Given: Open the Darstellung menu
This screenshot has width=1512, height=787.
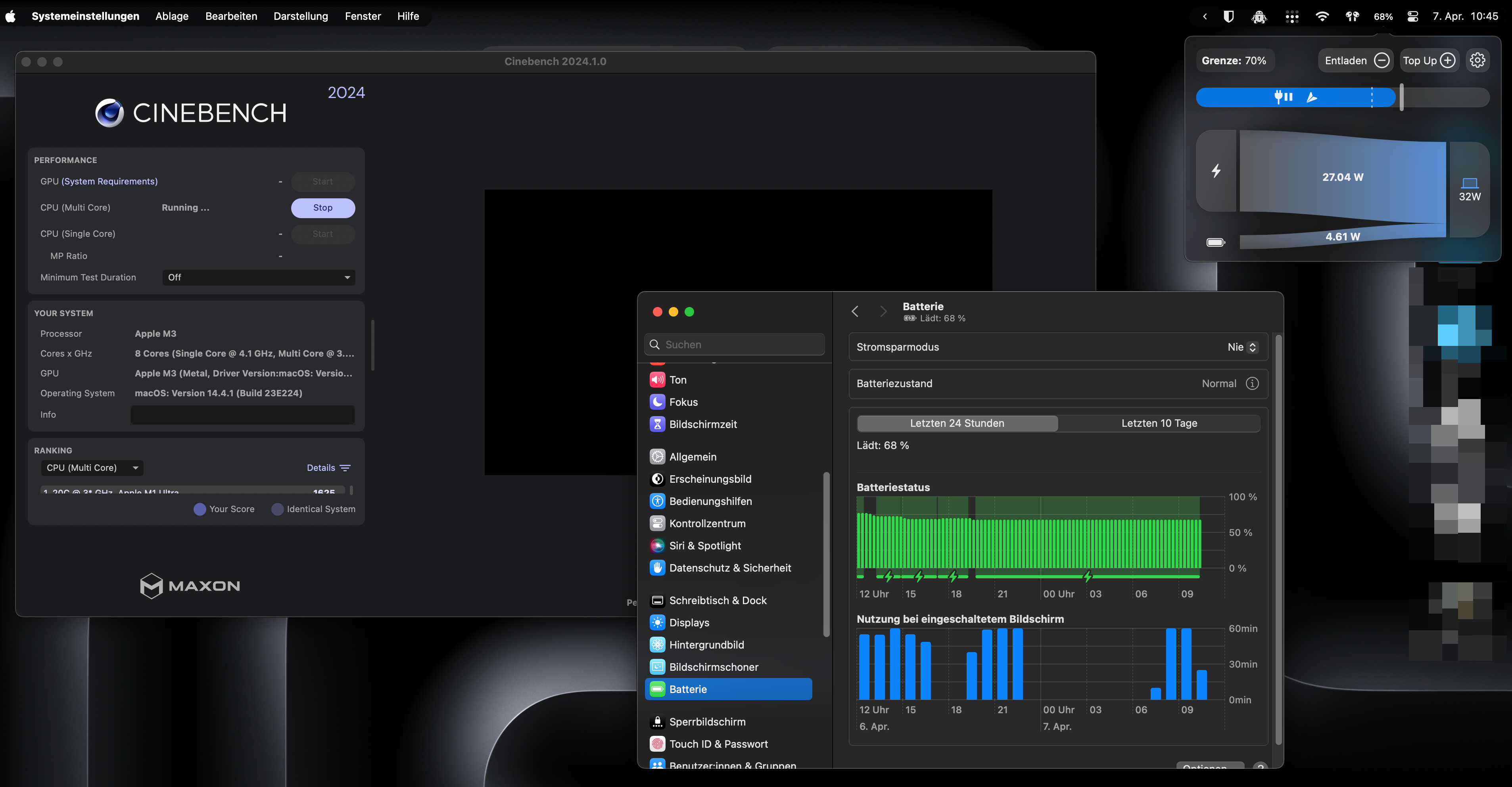Looking at the screenshot, I should [x=301, y=16].
